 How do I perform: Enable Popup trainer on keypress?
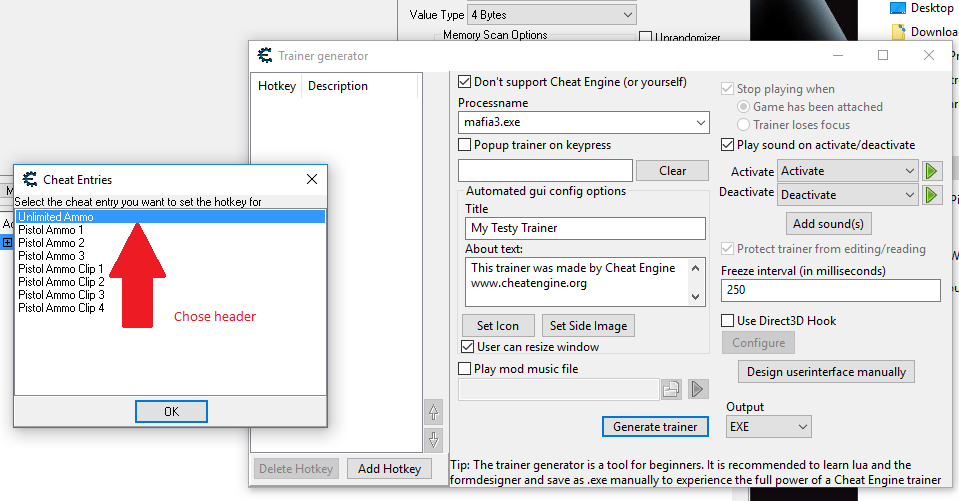pos(465,145)
